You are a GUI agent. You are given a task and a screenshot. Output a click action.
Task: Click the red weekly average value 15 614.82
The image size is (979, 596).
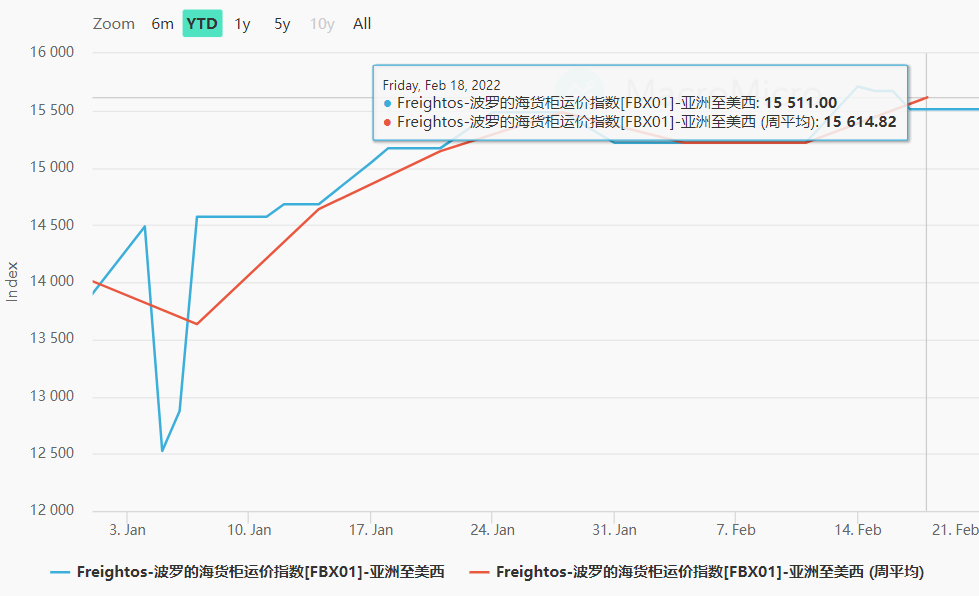coord(862,121)
